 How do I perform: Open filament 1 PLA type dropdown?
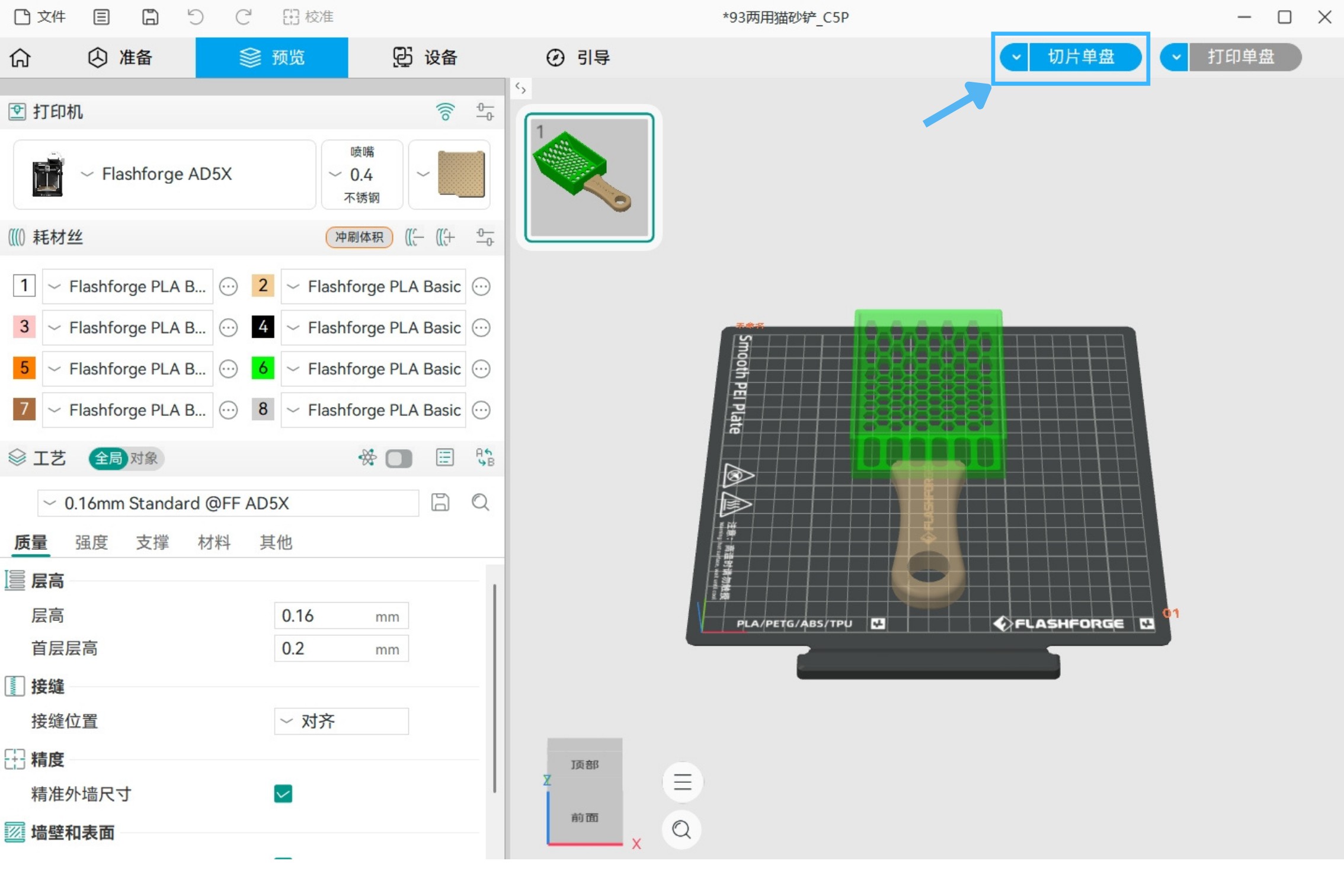pos(127,286)
